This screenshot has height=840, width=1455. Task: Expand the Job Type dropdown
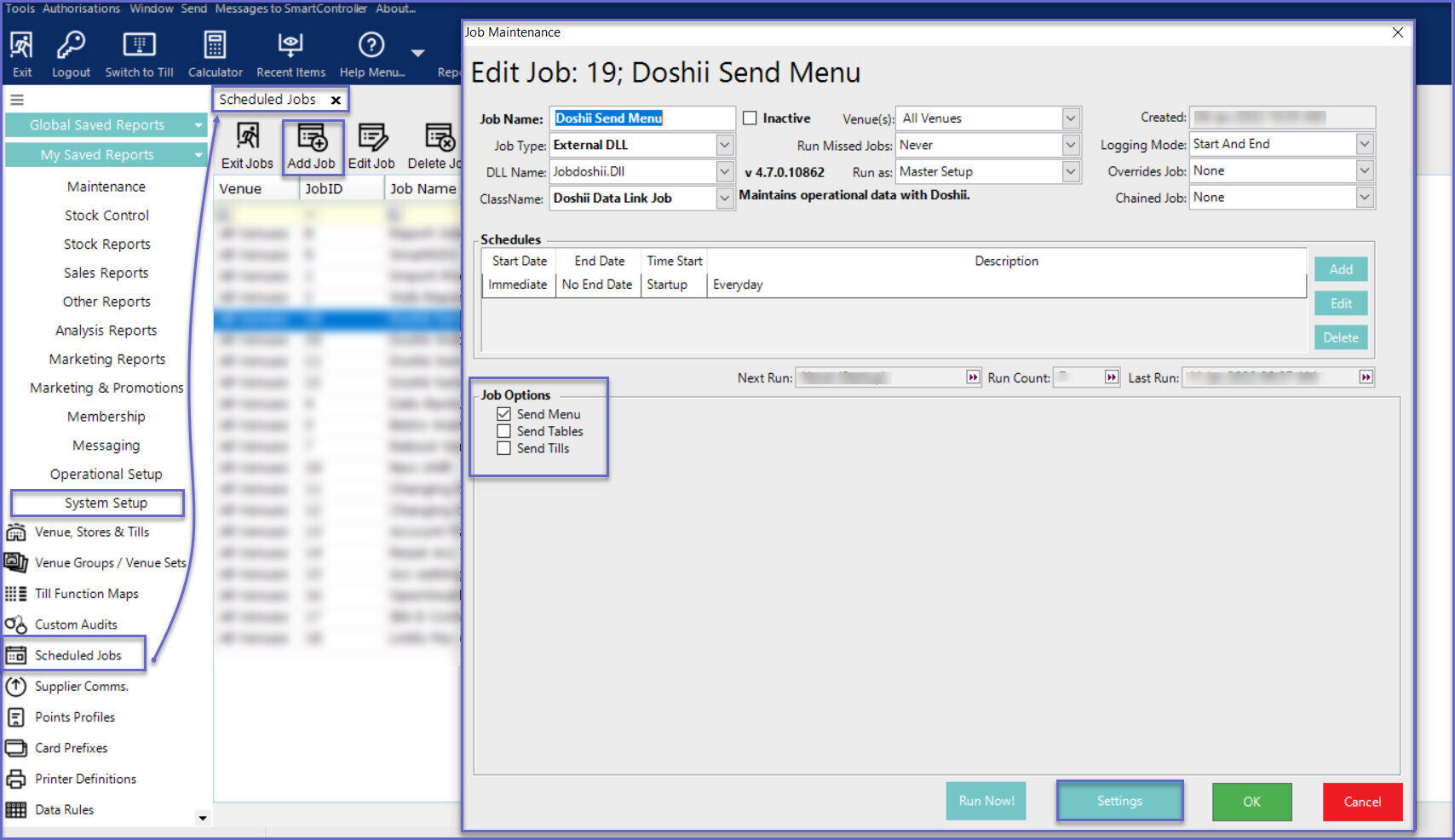(x=724, y=145)
